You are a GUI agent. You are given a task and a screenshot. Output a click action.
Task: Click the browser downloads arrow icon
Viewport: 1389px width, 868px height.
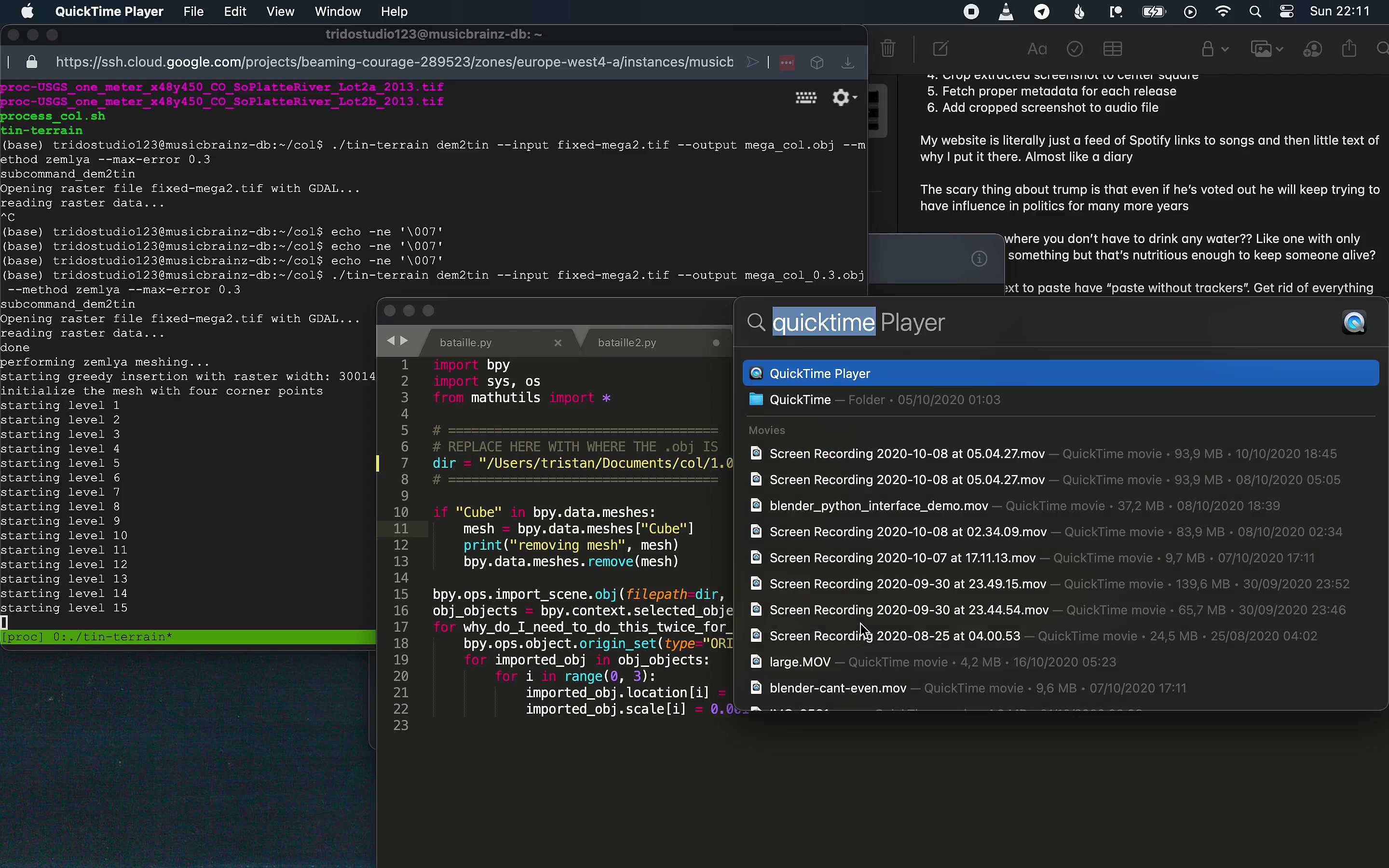click(x=848, y=63)
